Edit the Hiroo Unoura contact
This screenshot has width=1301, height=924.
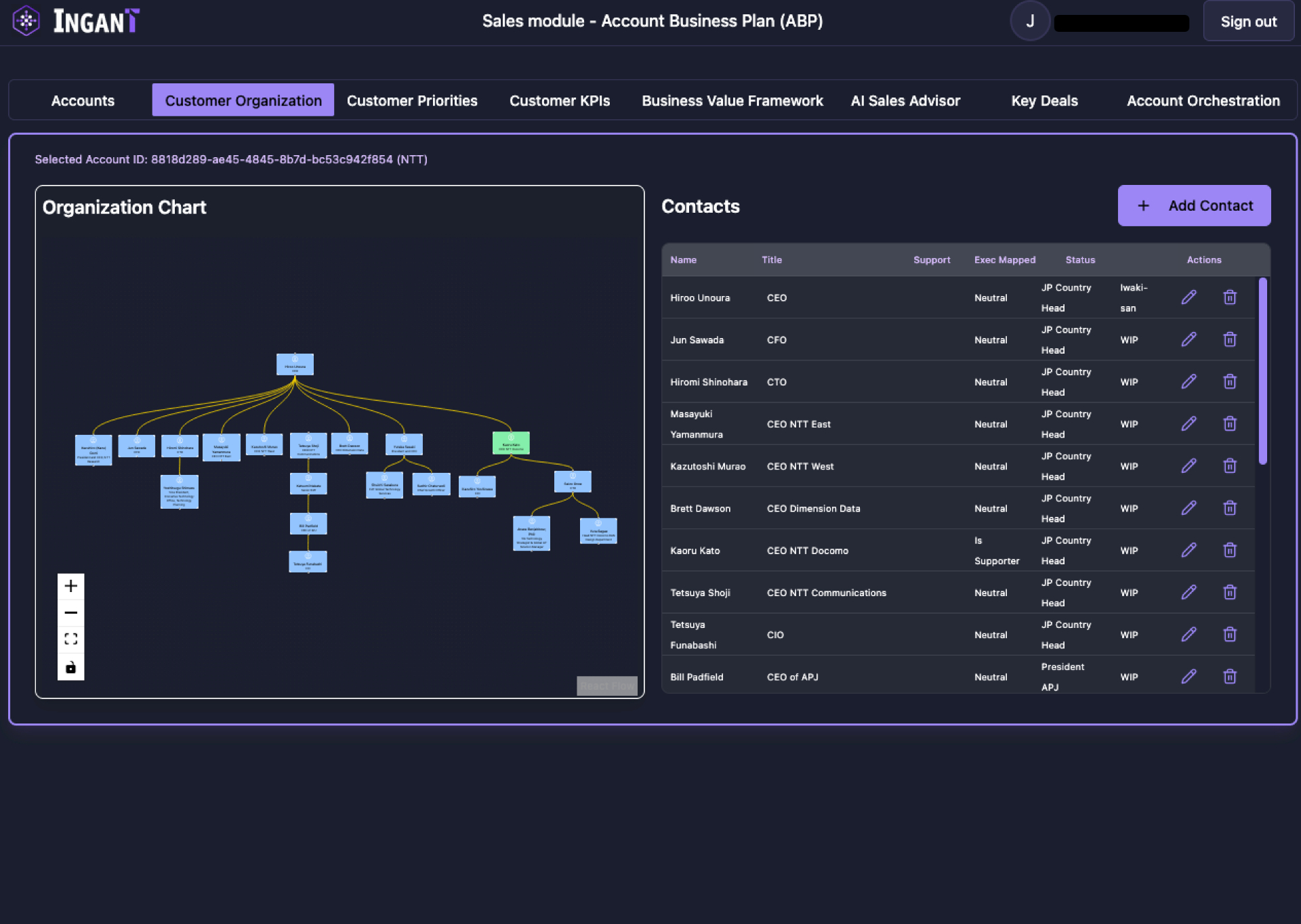tap(1189, 297)
